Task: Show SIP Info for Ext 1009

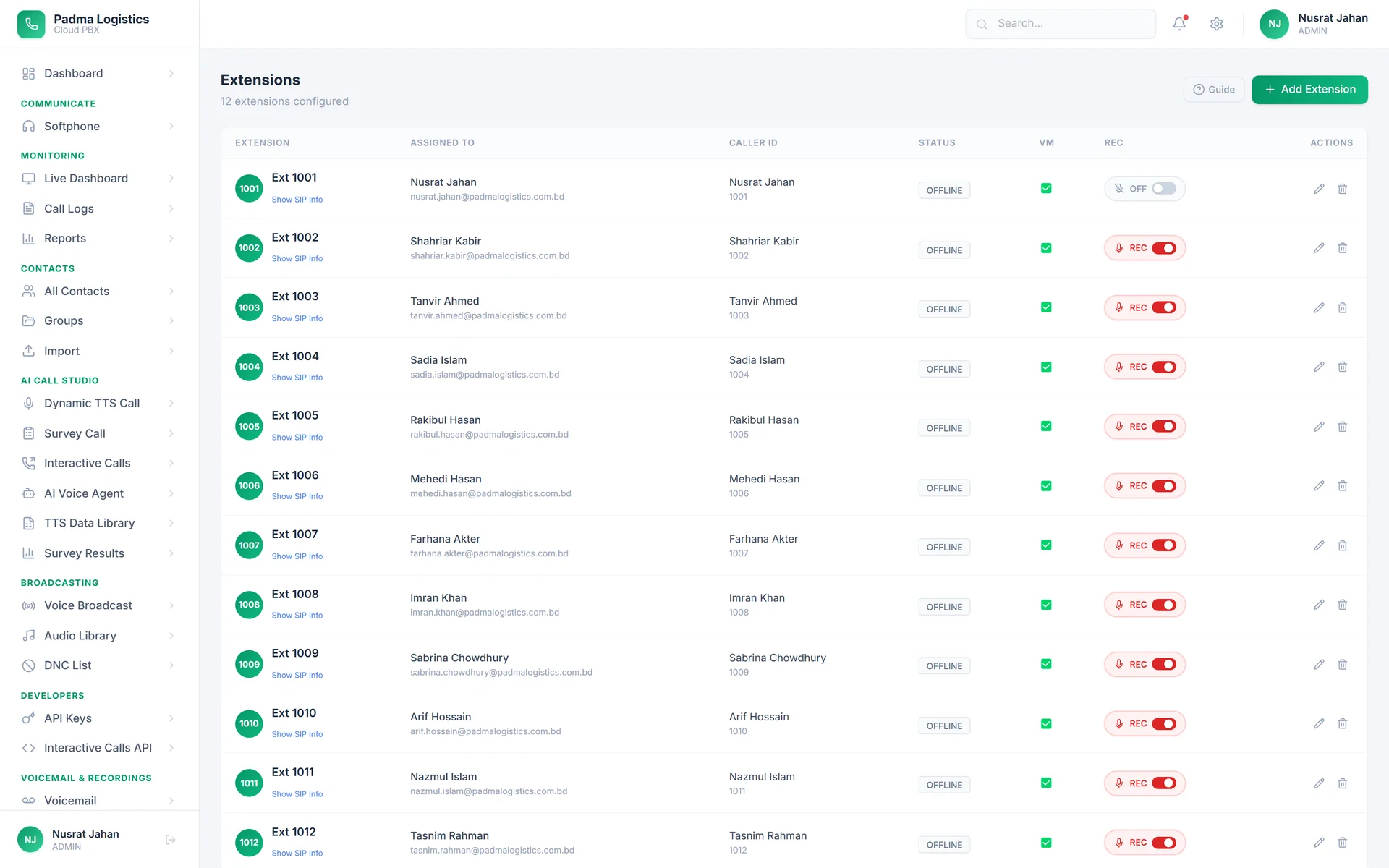Action: (297, 676)
